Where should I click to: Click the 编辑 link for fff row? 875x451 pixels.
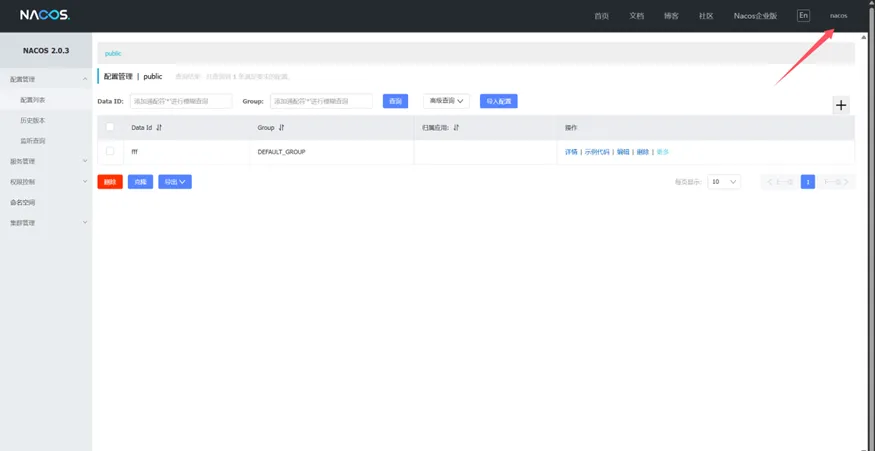(x=623, y=152)
